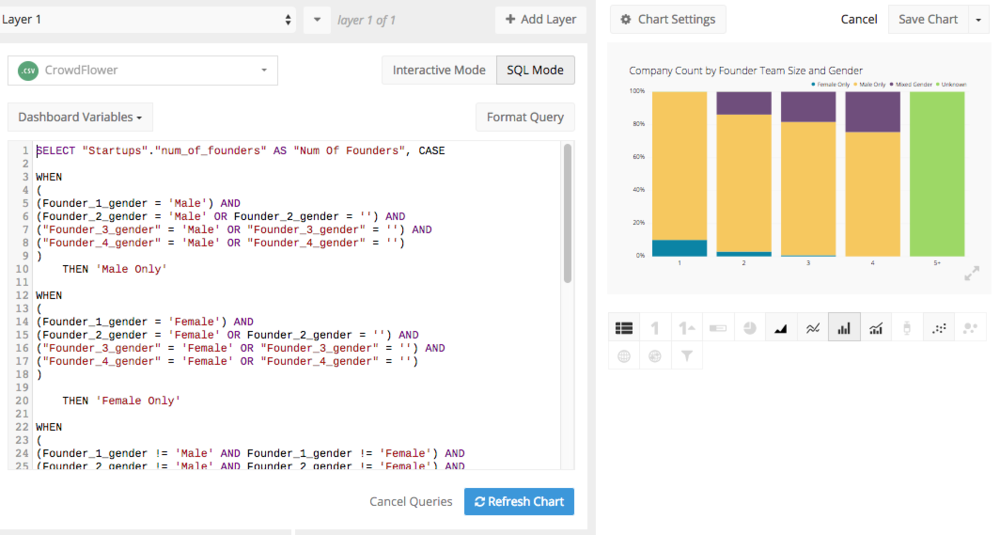Click the Female Only legend swatch
Screen dimensions: 1000x535
tap(813, 84)
